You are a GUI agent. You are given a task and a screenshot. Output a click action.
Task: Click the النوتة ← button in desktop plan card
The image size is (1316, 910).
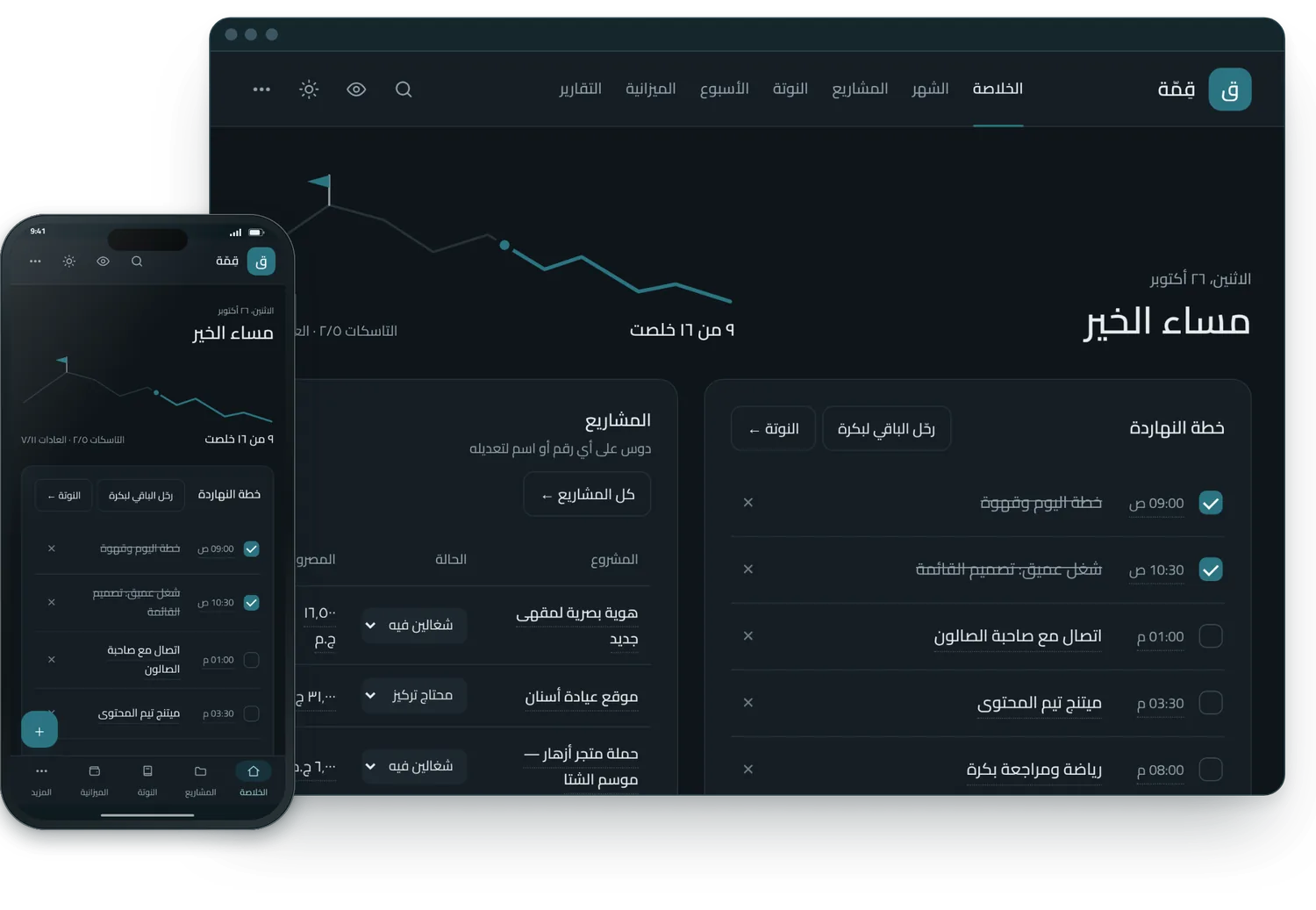point(773,428)
